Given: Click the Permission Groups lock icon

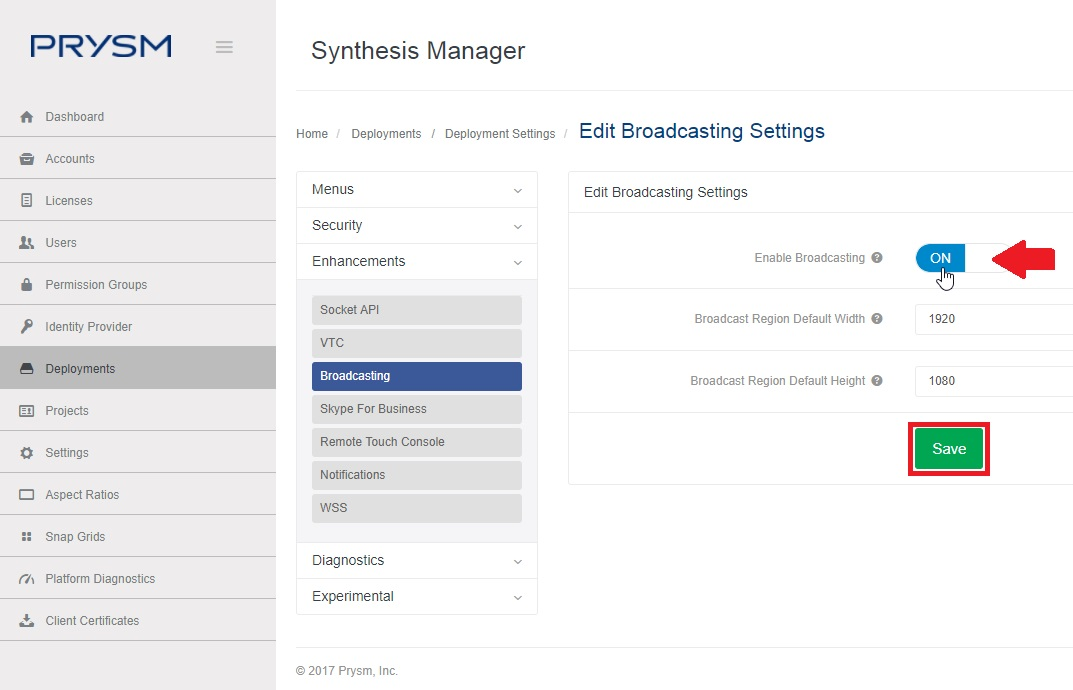Looking at the screenshot, I should click(x=27, y=285).
